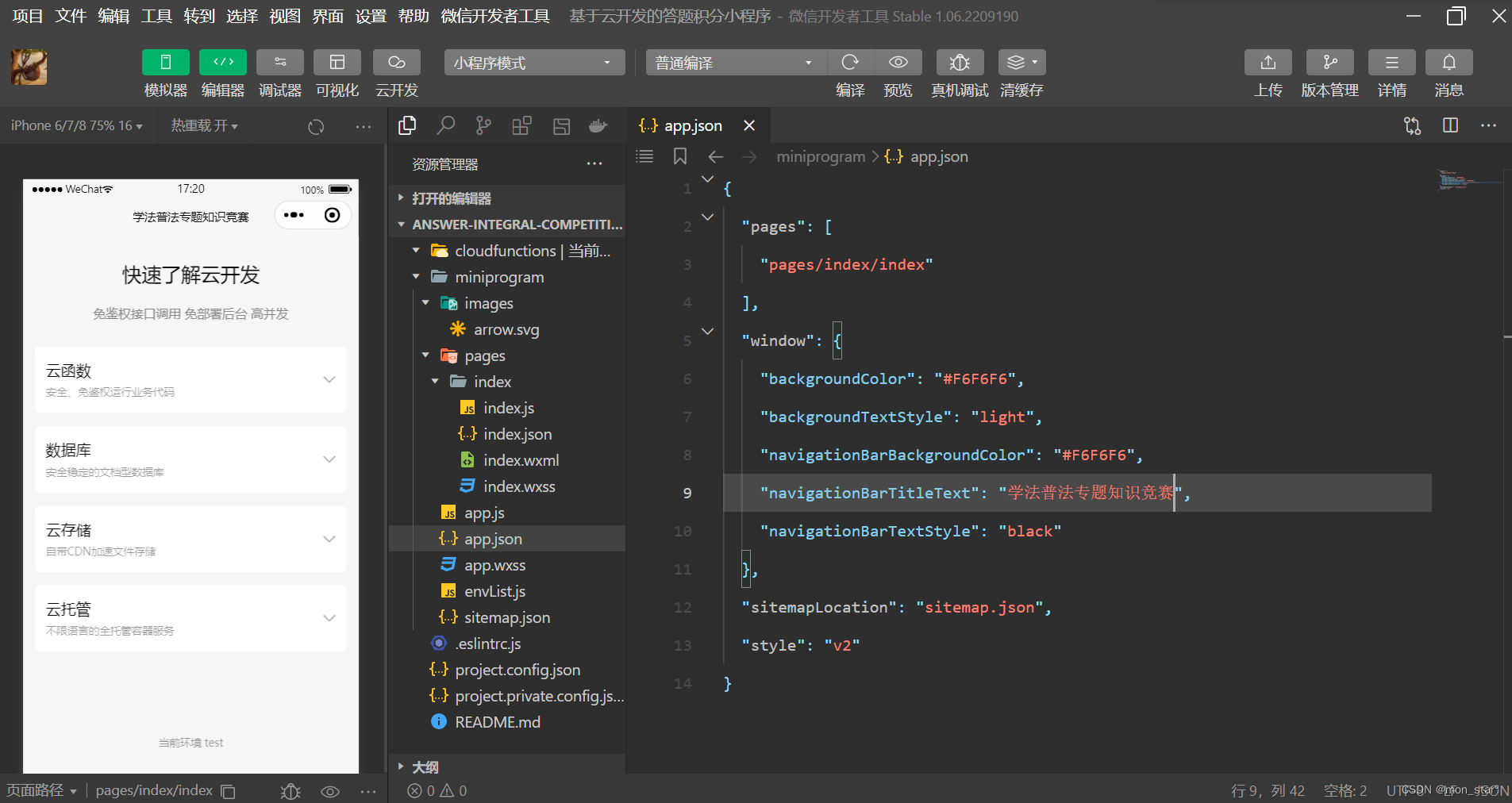The image size is (1512, 803).
Task: Click the simulator refresh icon
Action: 316,126
